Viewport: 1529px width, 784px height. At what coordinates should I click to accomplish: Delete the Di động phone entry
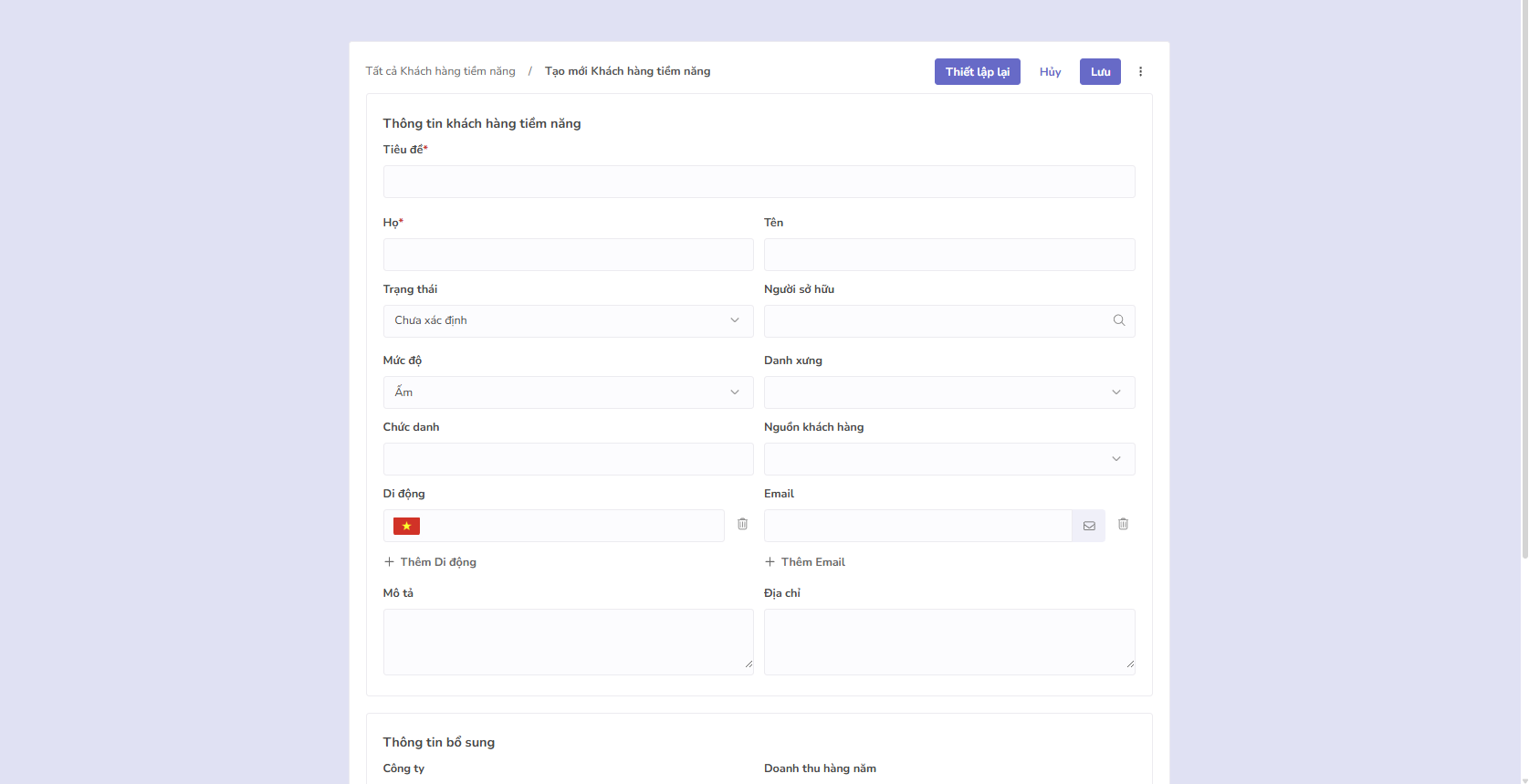point(742,524)
